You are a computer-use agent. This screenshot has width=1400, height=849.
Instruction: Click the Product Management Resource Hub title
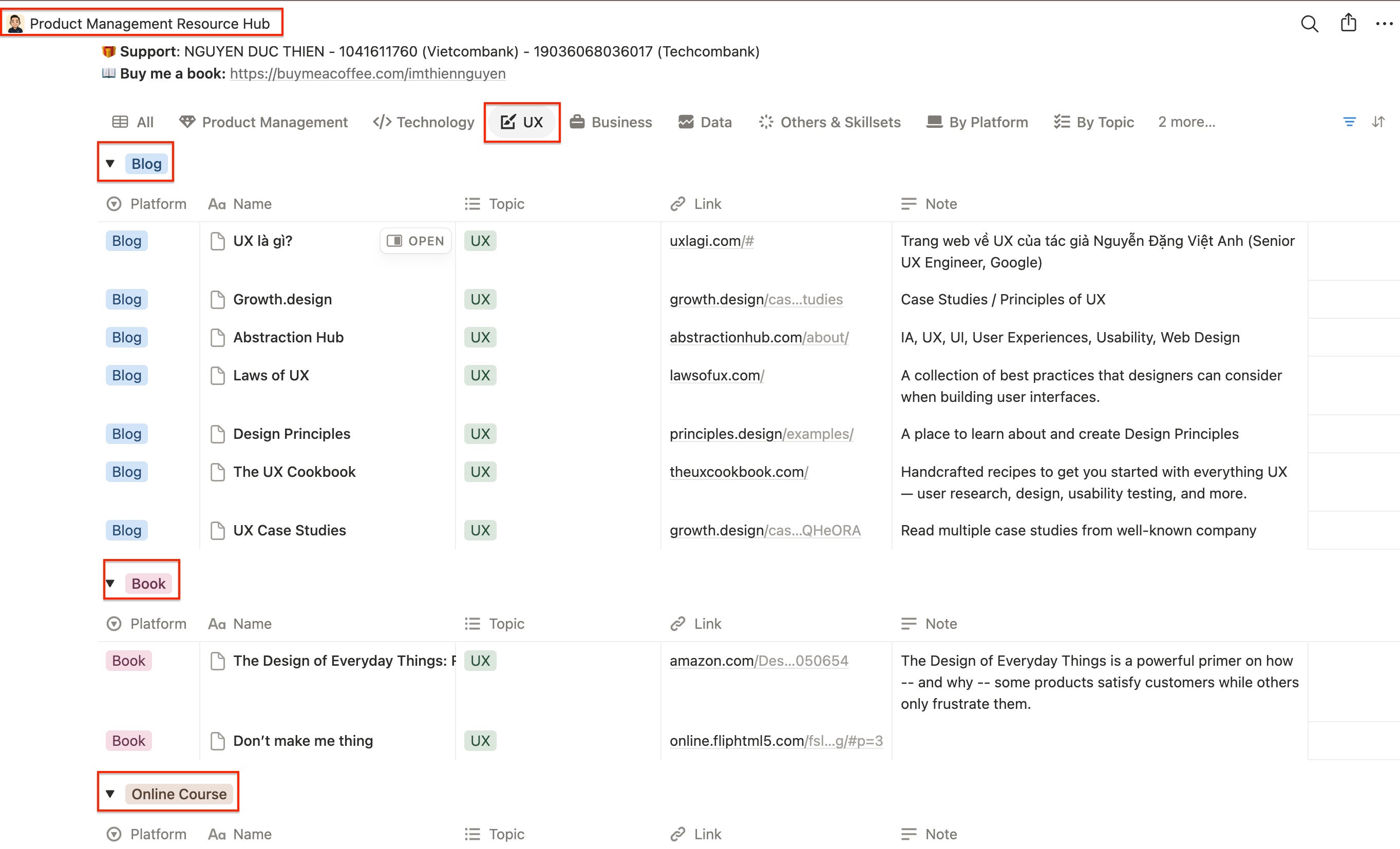pyautogui.click(x=149, y=23)
